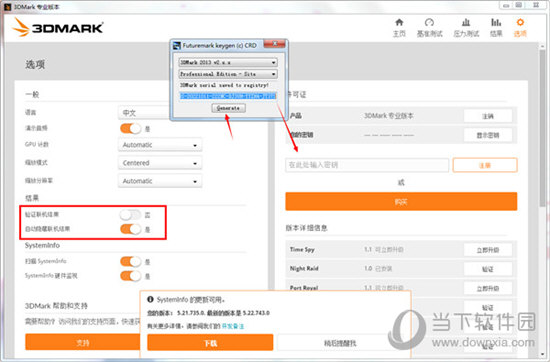
Task: Close the Futuremark keygen window
Action: tap(275, 44)
